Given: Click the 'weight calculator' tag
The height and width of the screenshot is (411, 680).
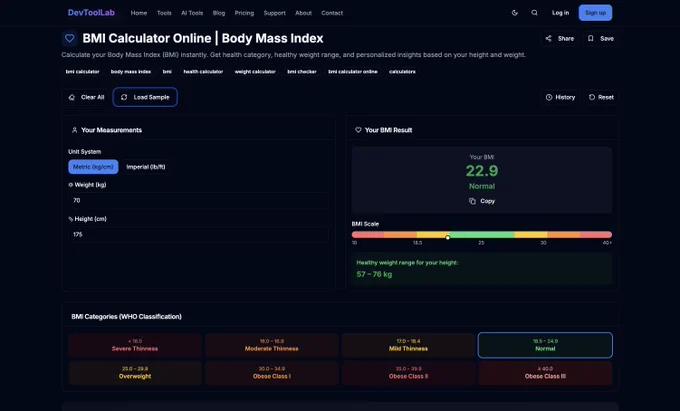Looking at the screenshot, I should point(255,72).
